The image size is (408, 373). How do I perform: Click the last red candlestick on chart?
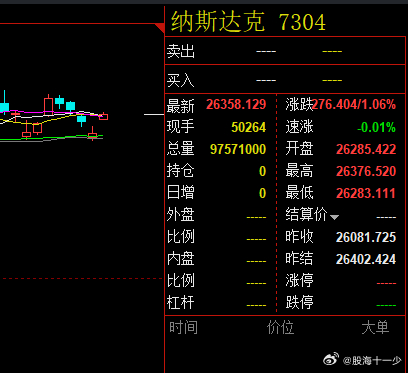(104, 116)
